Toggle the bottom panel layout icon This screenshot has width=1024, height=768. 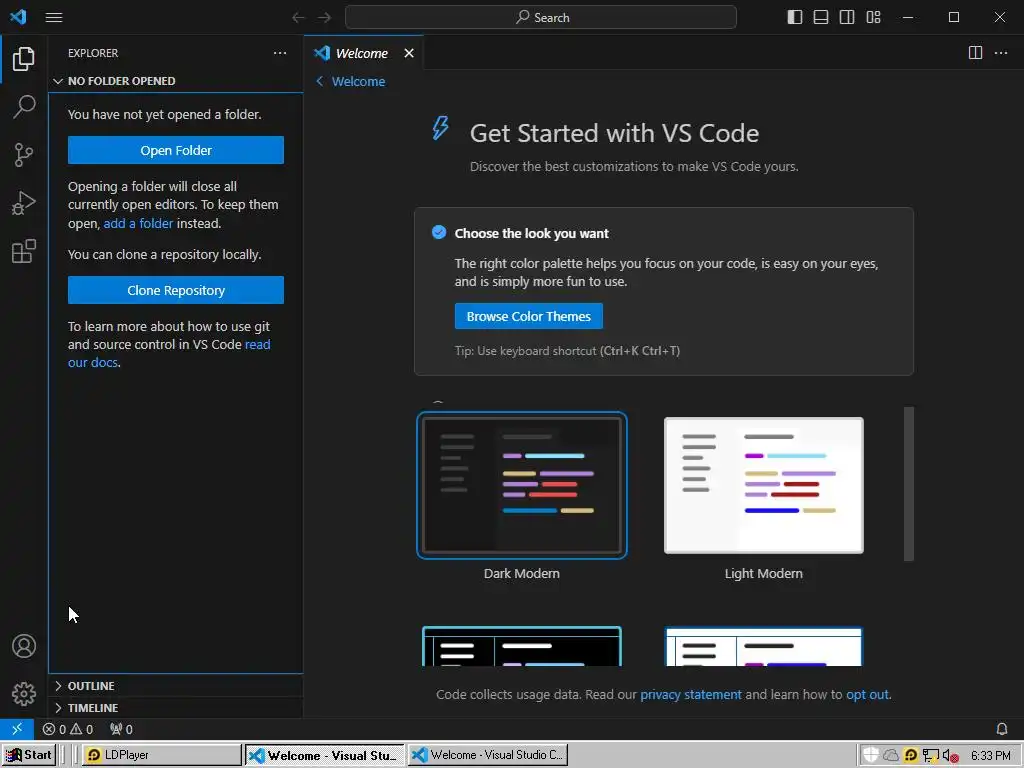tap(821, 17)
